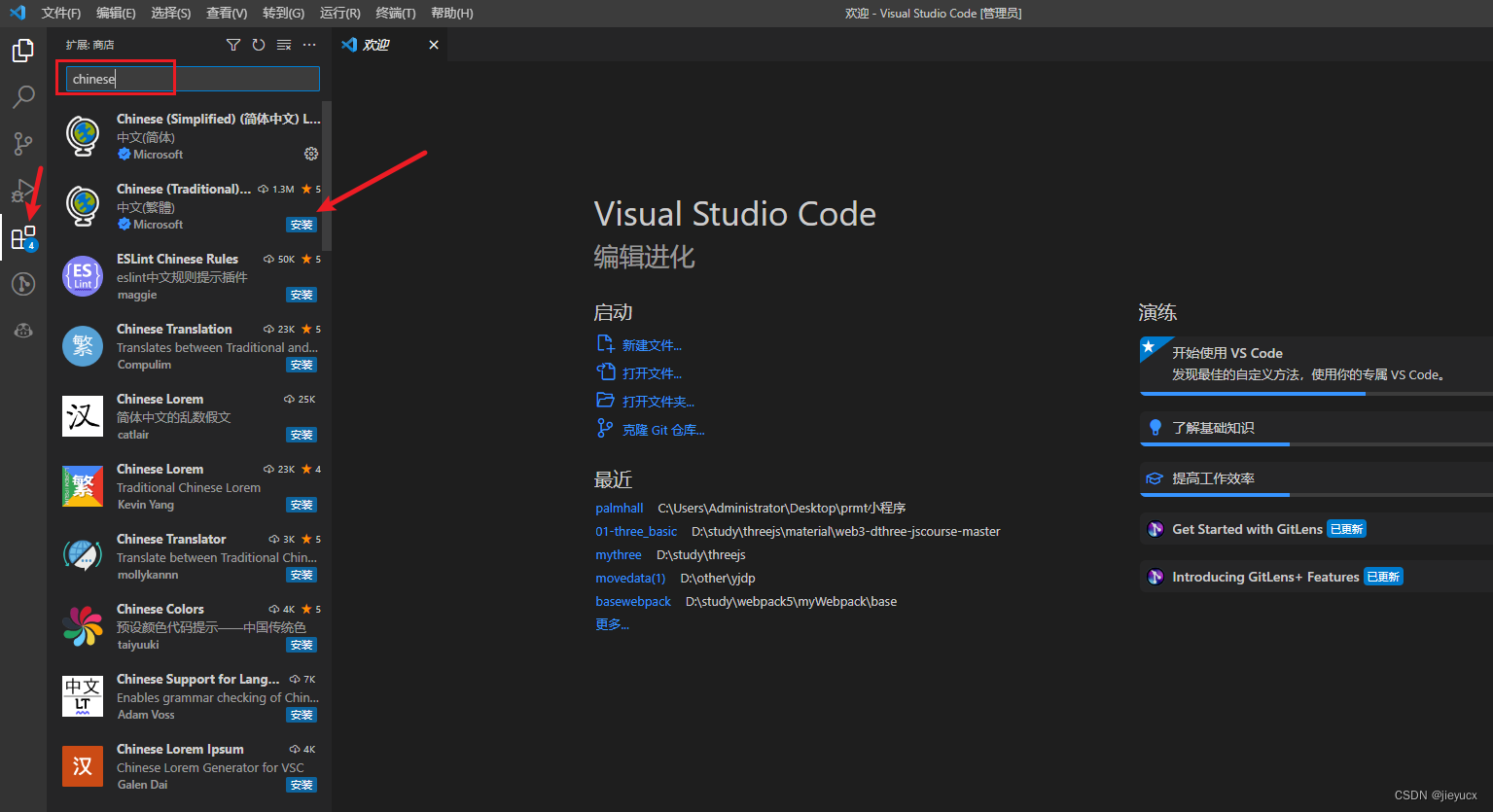Open the Search view in activity bar
The width and height of the screenshot is (1493, 812).
point(23,97)
